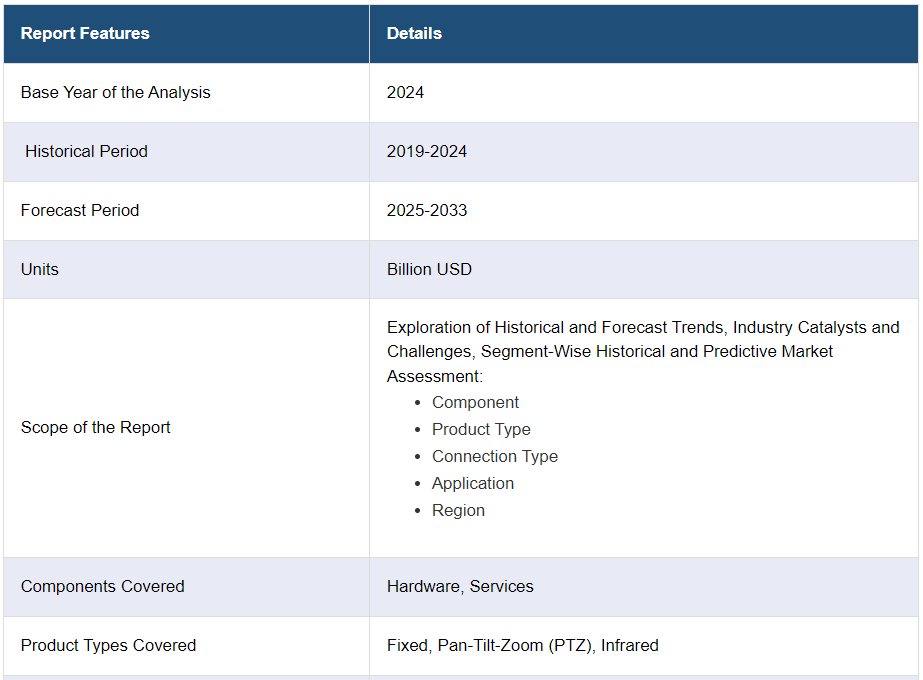Select the Product Type bullet item

481,429
